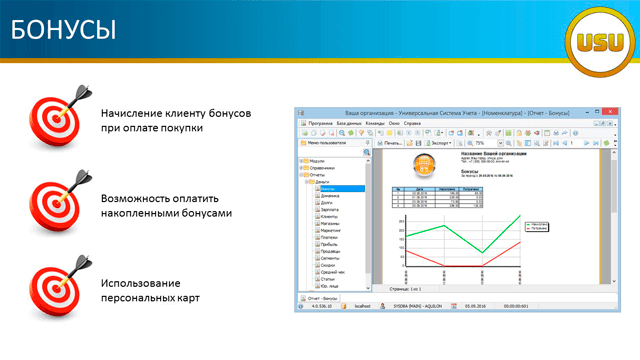Screen dimensions: 640x360
Task: Click the lock icon in main toolbar
Action: coord(518,133)
